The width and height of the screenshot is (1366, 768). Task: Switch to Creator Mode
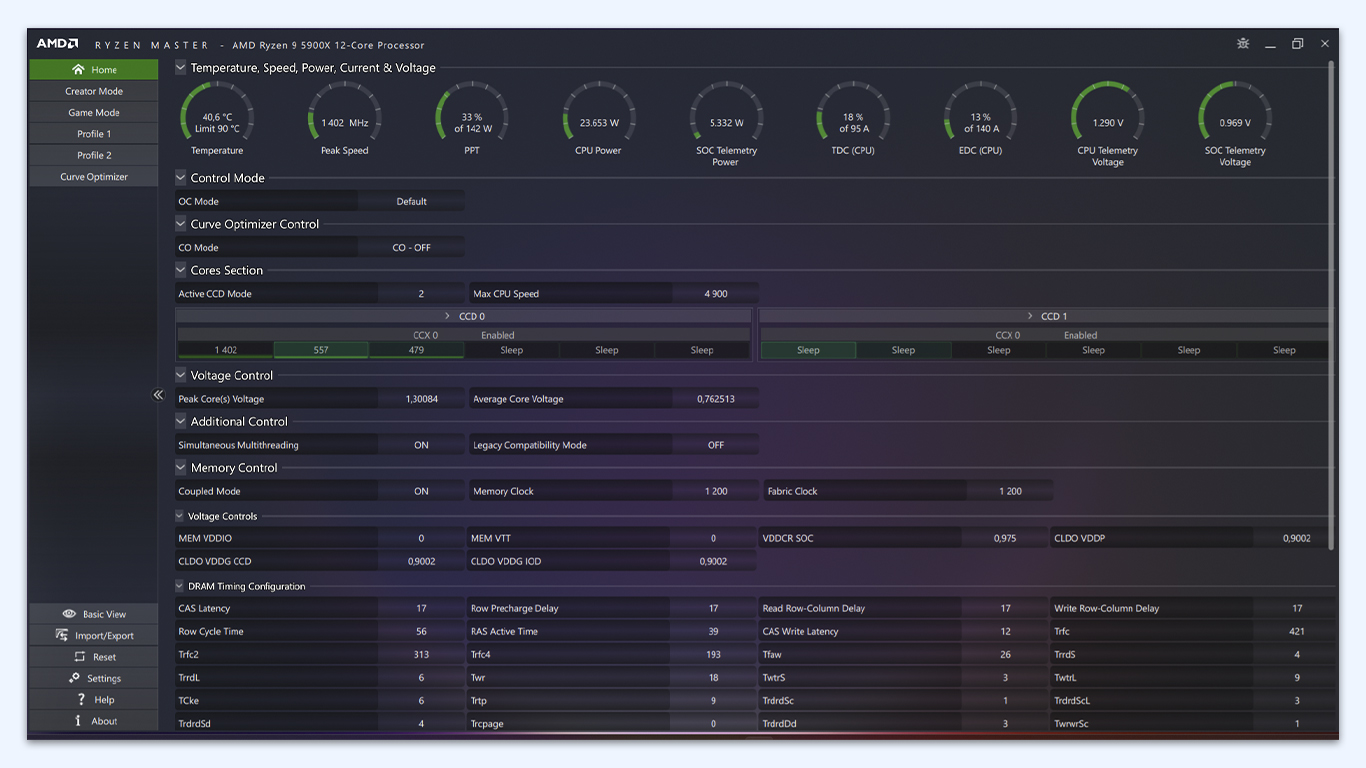coord(94,91)
